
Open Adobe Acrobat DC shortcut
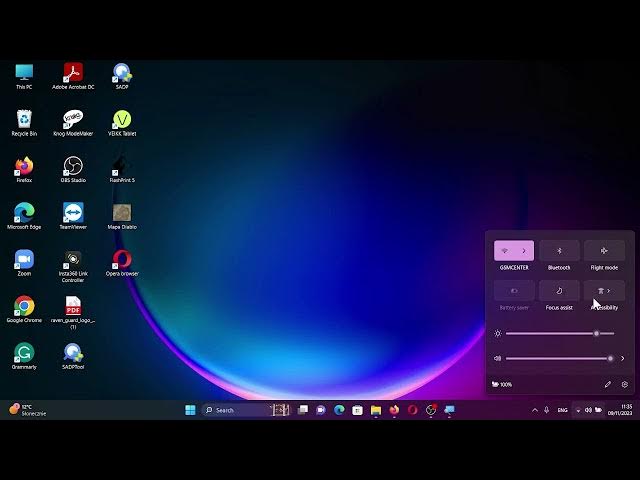click(x=73, y=76)
